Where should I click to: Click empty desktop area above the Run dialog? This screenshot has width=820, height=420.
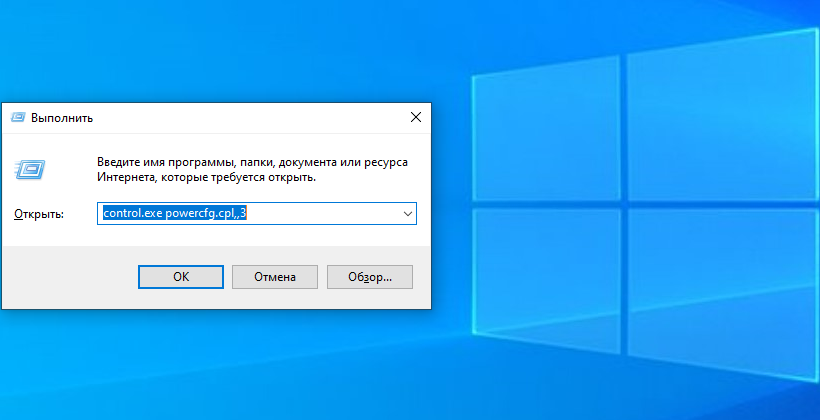coord(200,50)
